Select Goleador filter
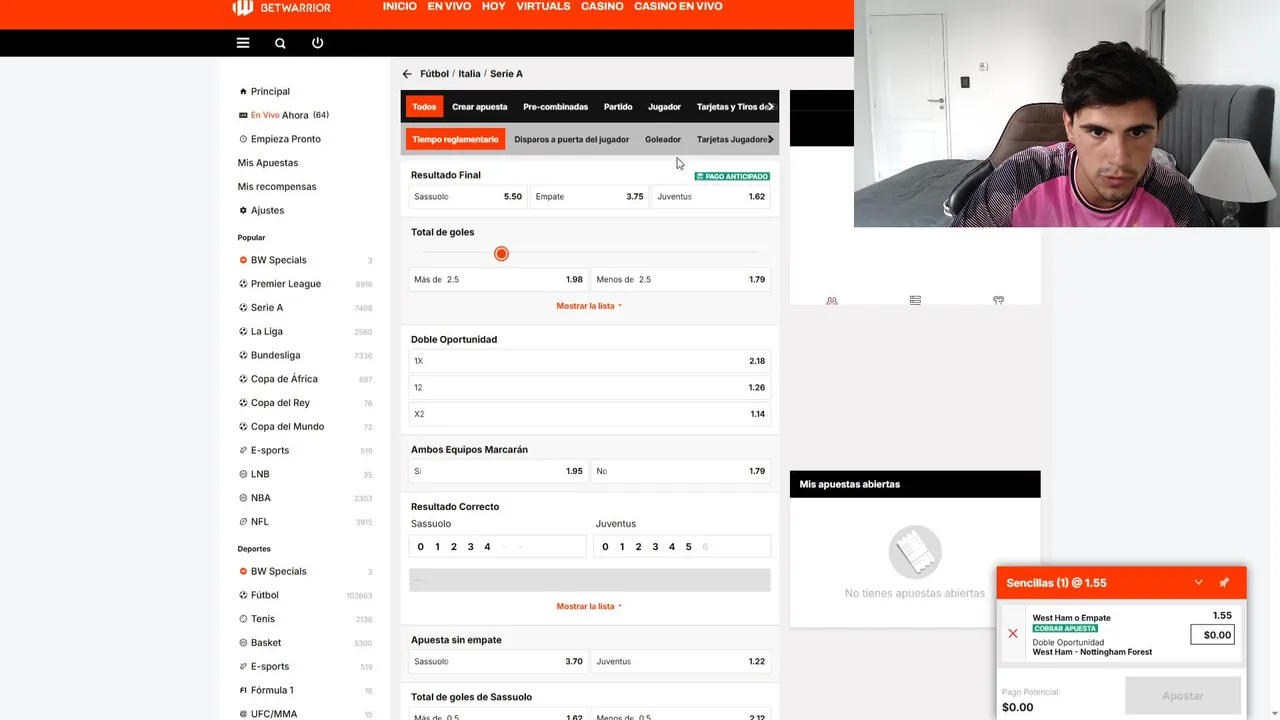 tap(663, 140)
